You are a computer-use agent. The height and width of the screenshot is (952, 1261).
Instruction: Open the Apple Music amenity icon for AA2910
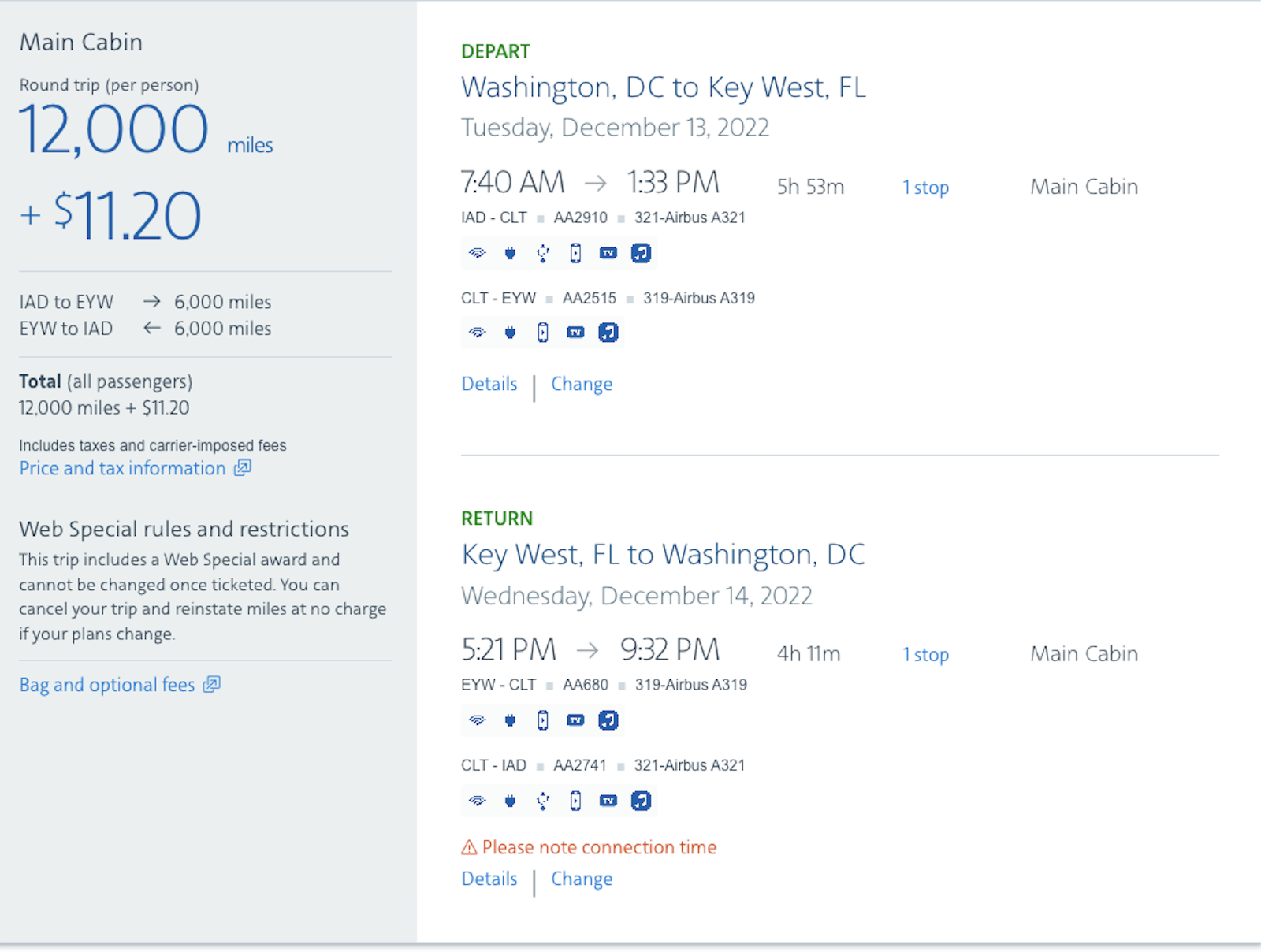coord(641,253)
